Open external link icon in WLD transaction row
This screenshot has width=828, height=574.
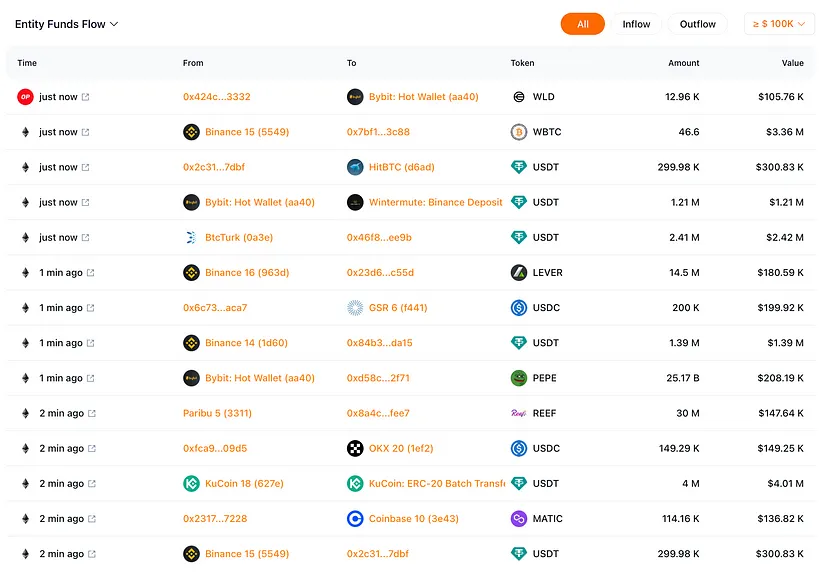pos(85,97)
